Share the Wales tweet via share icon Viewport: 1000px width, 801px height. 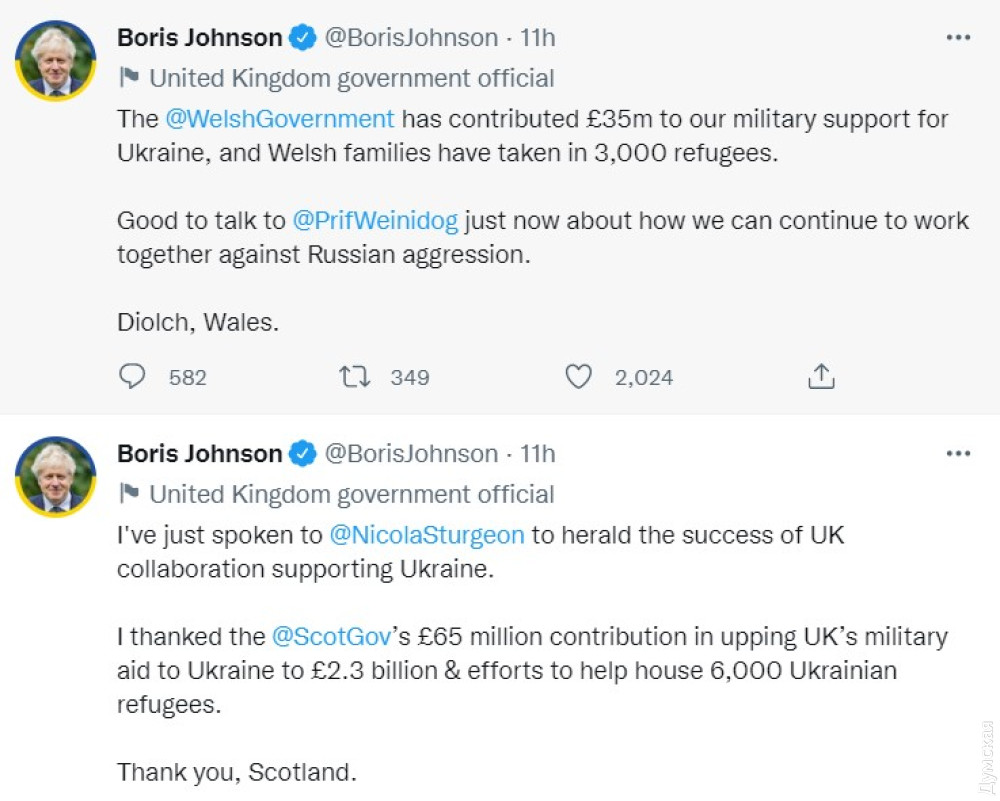(x=820, y=377)
